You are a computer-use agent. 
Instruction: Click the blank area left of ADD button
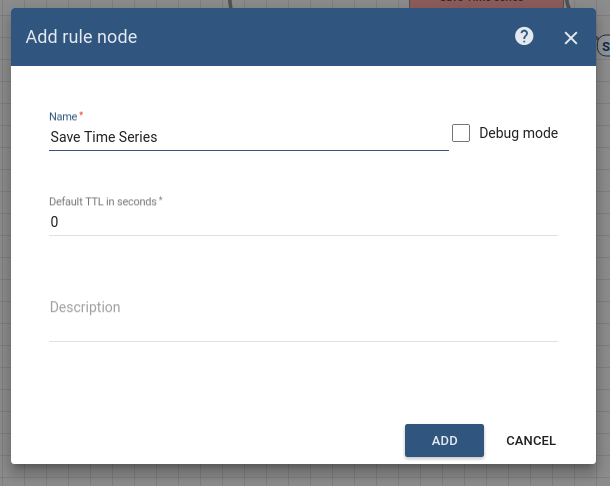(x=220, y=440)
